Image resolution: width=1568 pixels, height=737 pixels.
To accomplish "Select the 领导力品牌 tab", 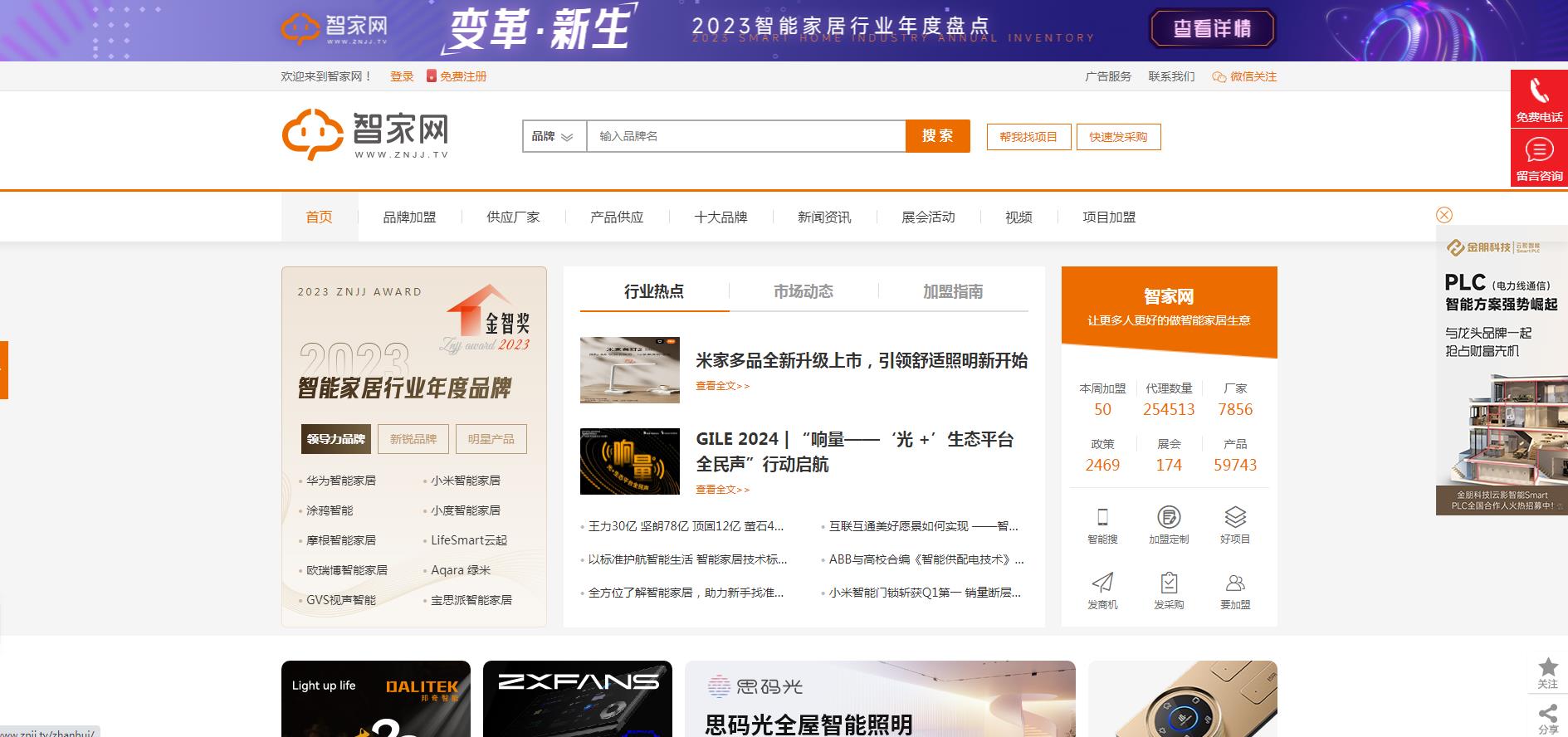I will [x=336, y=439].
